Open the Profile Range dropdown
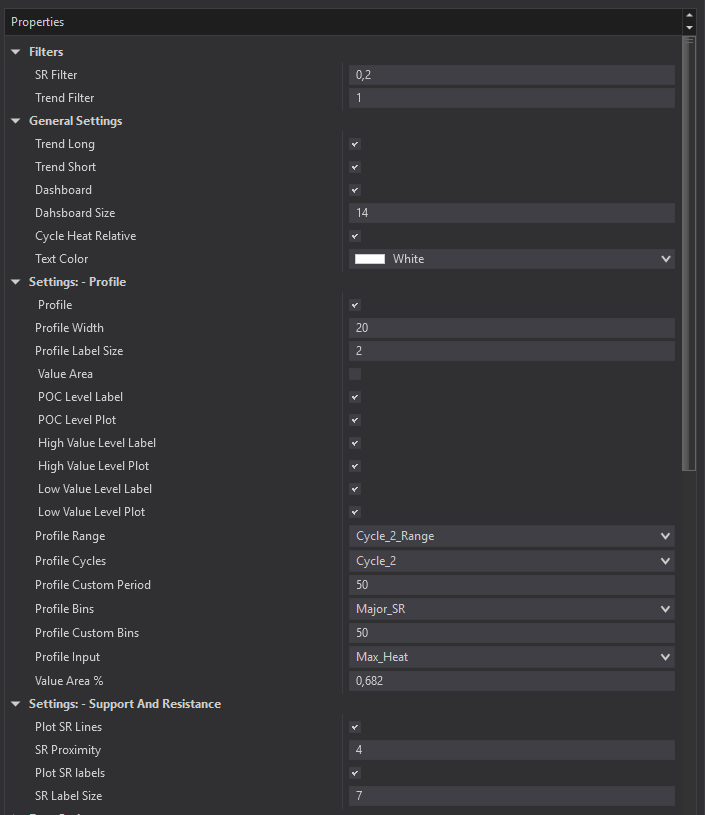This screenshot has width=705, height=815. (666, 536)
